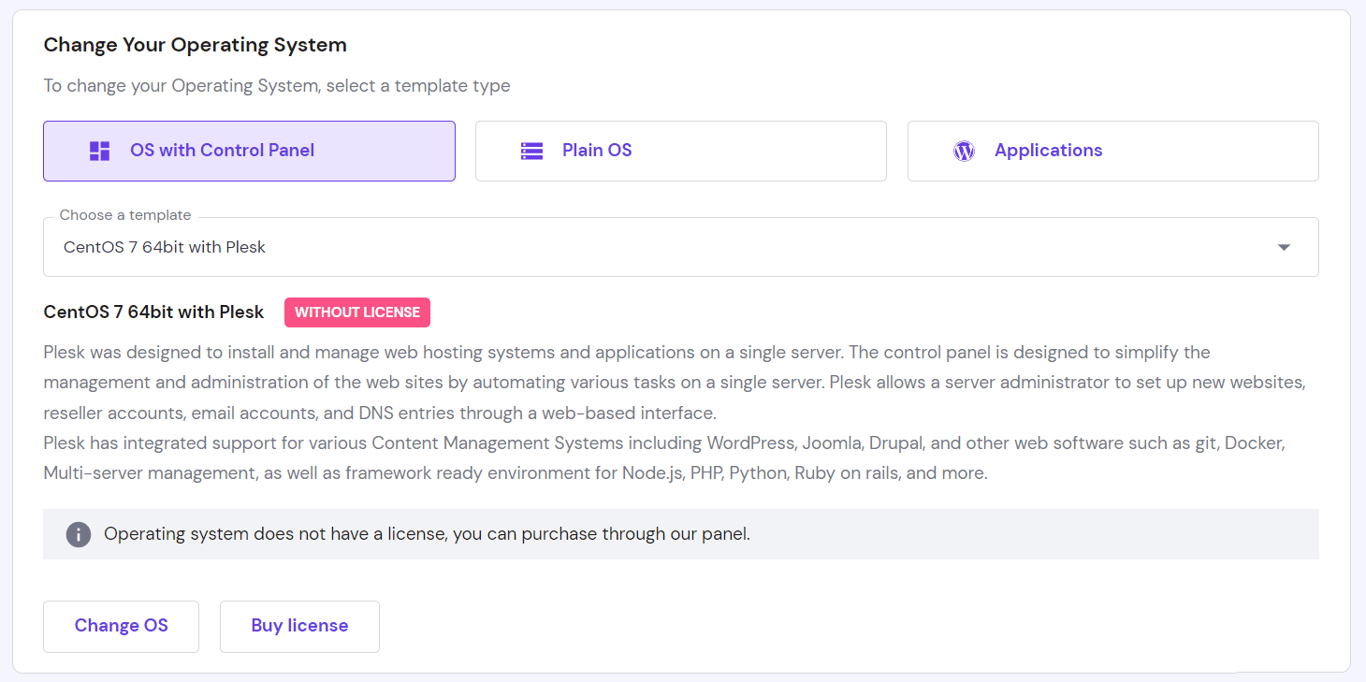1366x682 pixels.
Task: Click the CentOS 7 64bit with Plesk title text
Action: [154, 312]
